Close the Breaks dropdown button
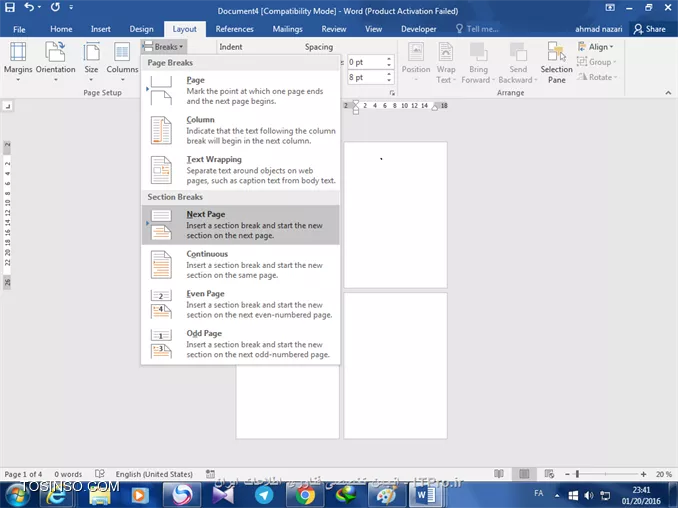This screenshot has height=508, width=678. pyautogui.click(x=163, y=46)
